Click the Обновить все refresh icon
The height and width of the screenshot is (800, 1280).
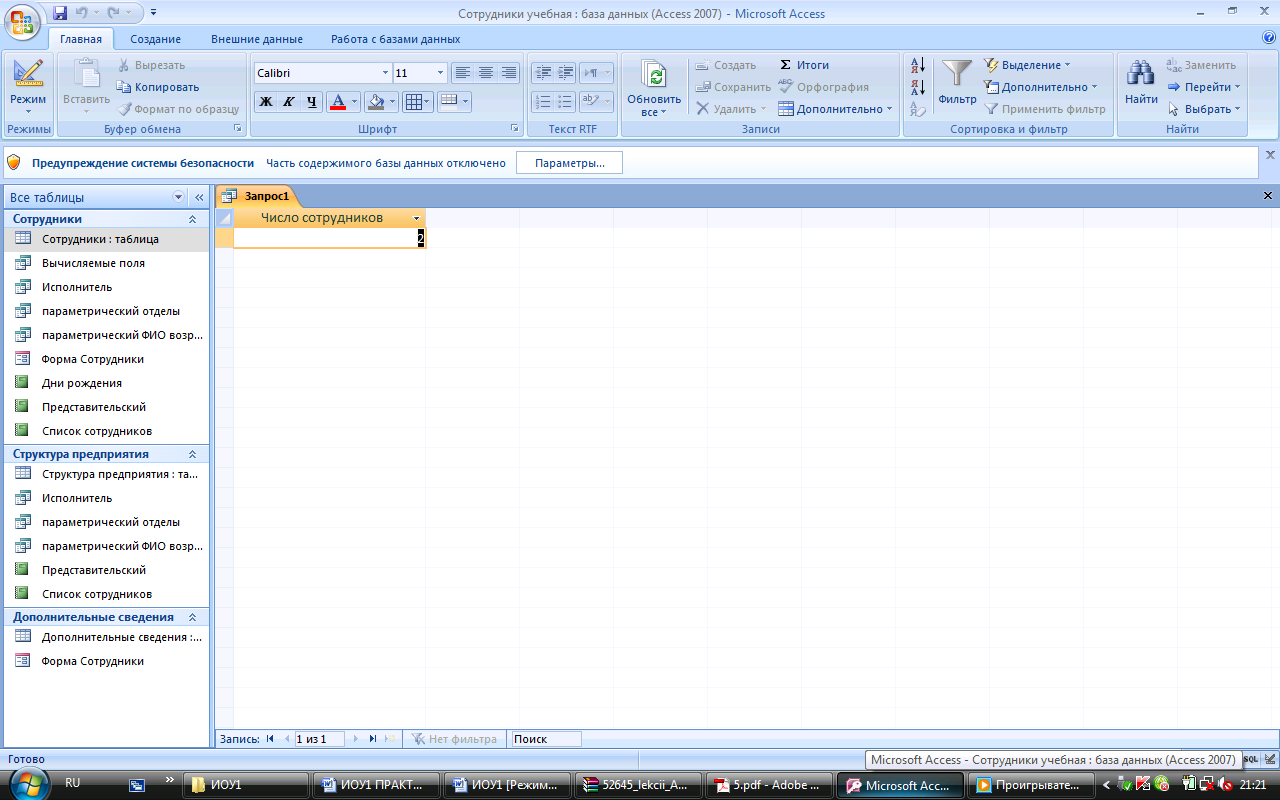coord(654,76)
